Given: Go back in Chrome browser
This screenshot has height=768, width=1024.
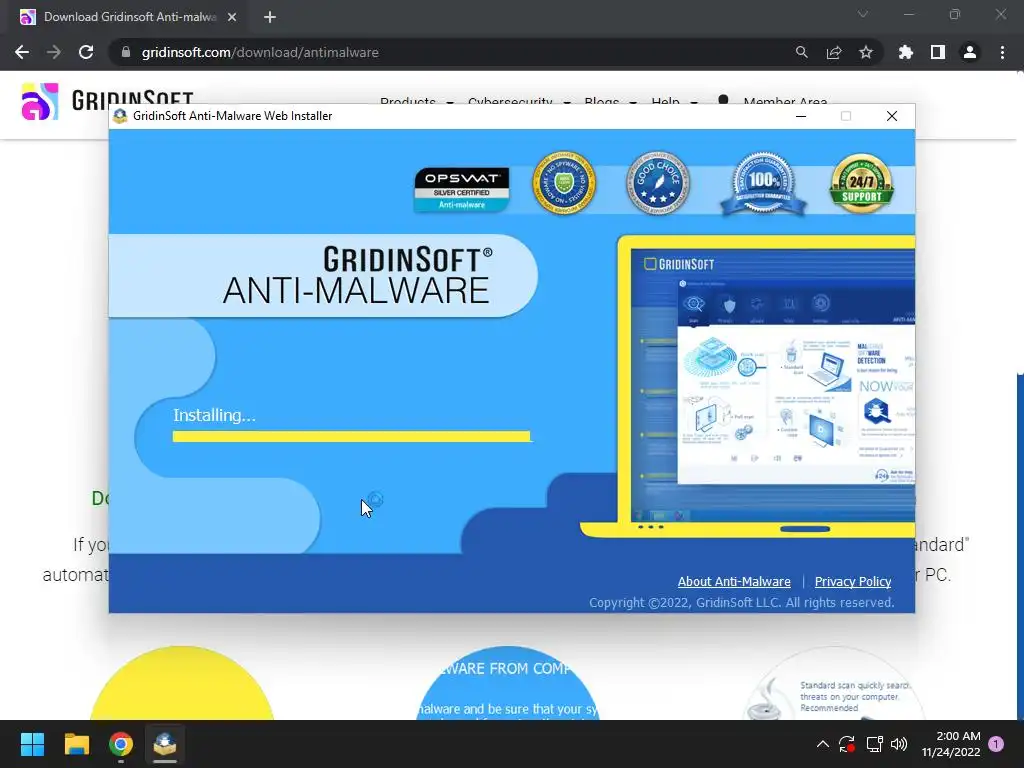Looking at the screenshot, I should click(x=22, y=52).
